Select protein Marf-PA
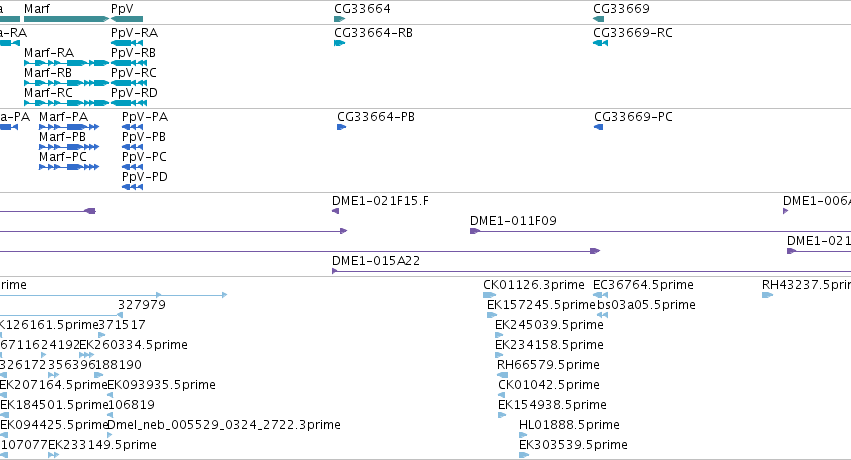 click(69, 127)
